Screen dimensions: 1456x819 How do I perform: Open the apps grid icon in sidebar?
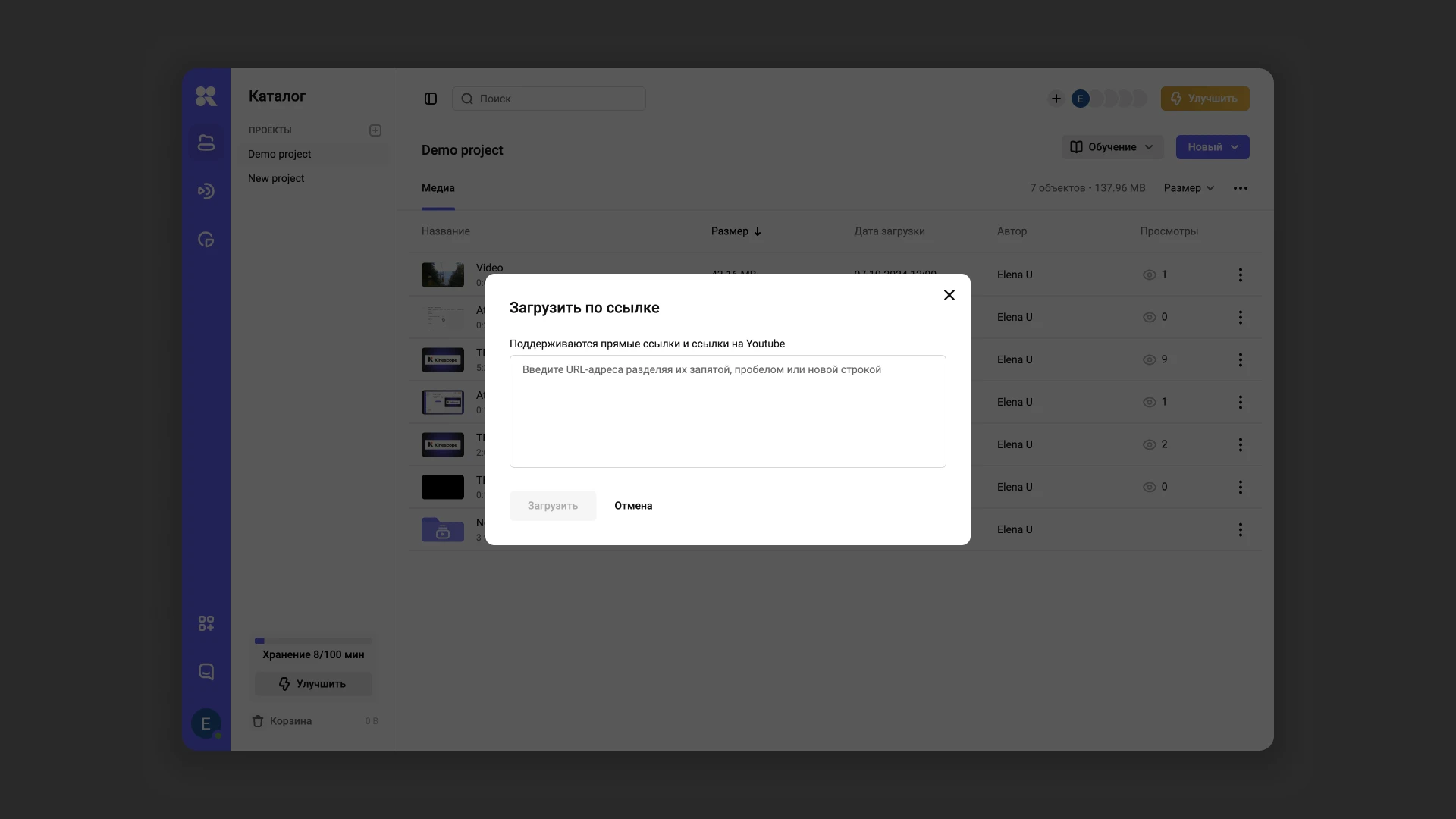point(206,623)
